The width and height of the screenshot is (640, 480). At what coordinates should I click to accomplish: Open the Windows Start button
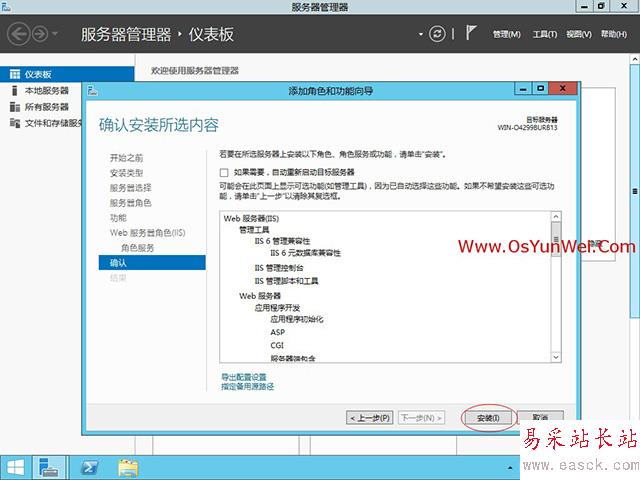(x=16, y=468)
